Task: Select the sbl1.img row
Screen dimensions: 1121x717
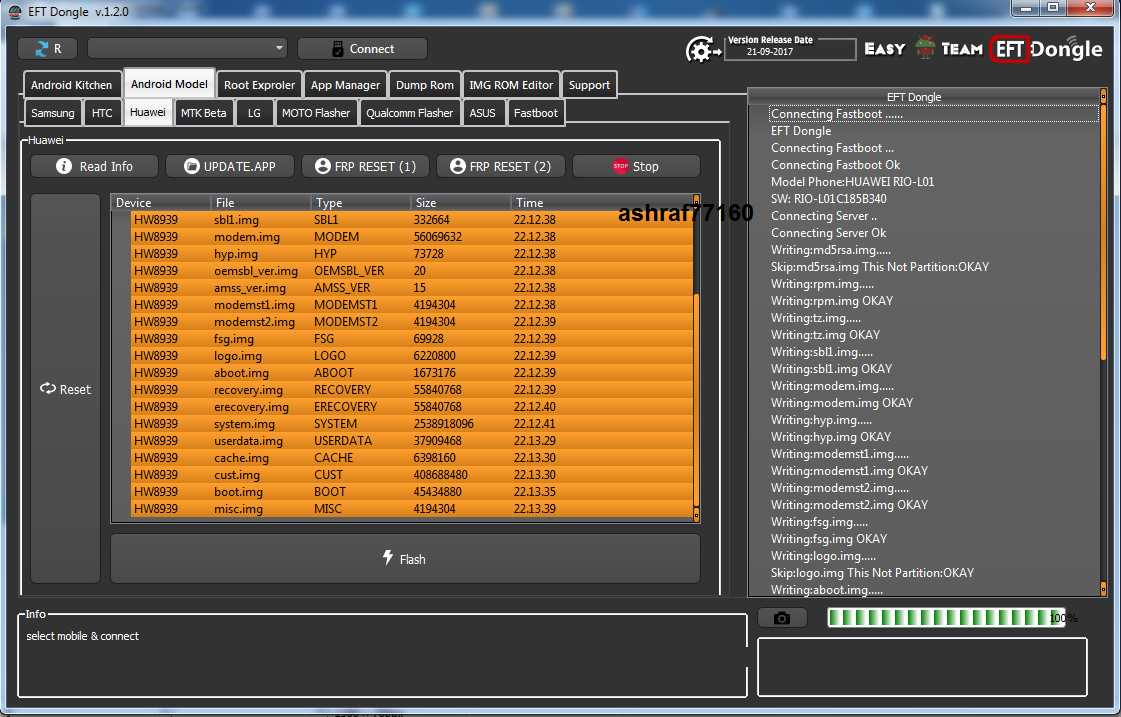Action: pyautogui.click(x=412, y=219)
